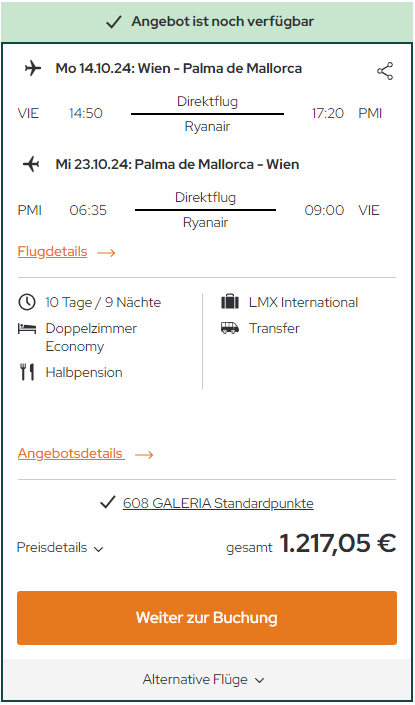Open the Angebotsdetails link
Image resolution: width=415 pixels, height=705 pixels.
(71, 453)
